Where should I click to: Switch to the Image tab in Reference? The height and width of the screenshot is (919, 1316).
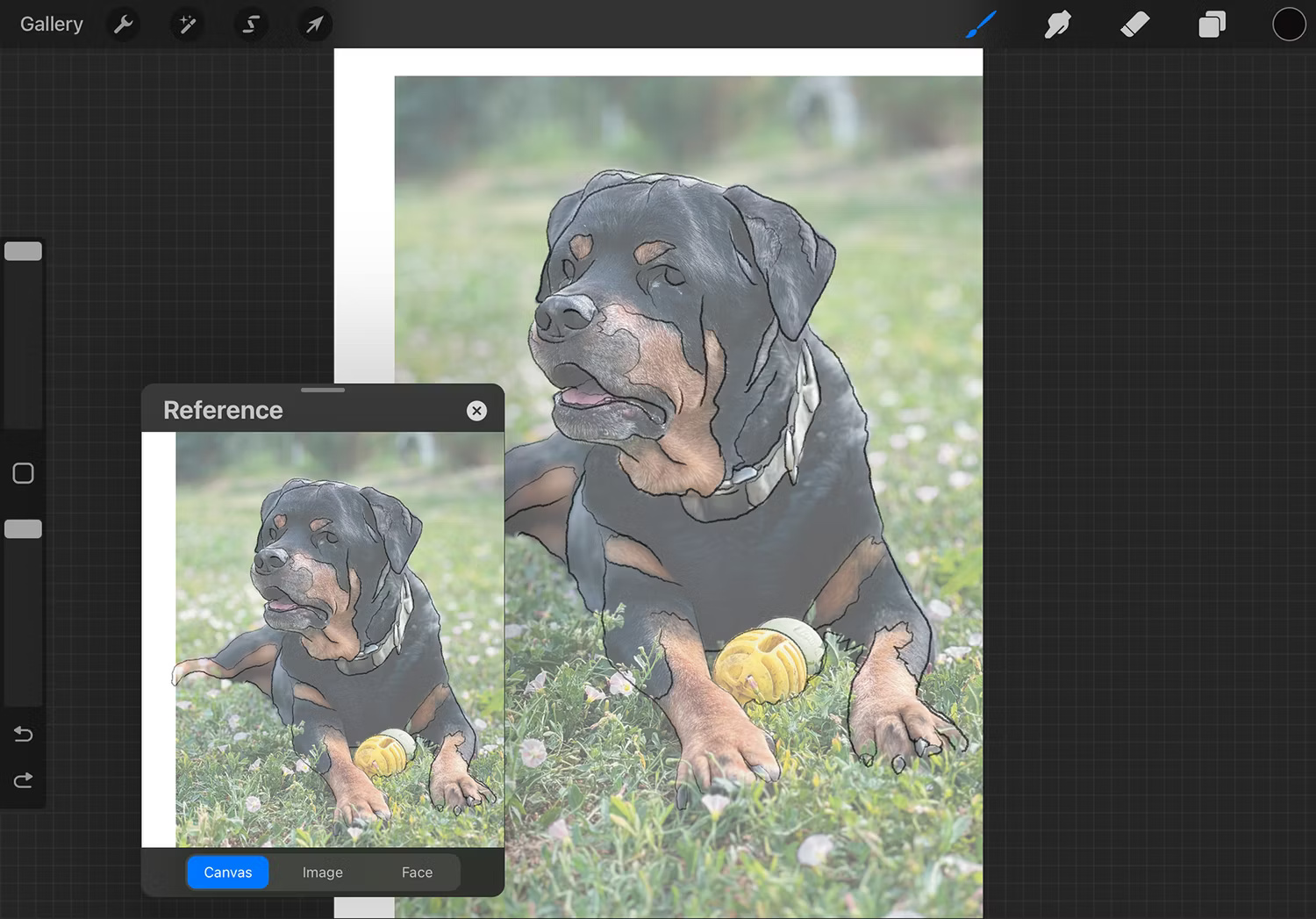(322, 872)
